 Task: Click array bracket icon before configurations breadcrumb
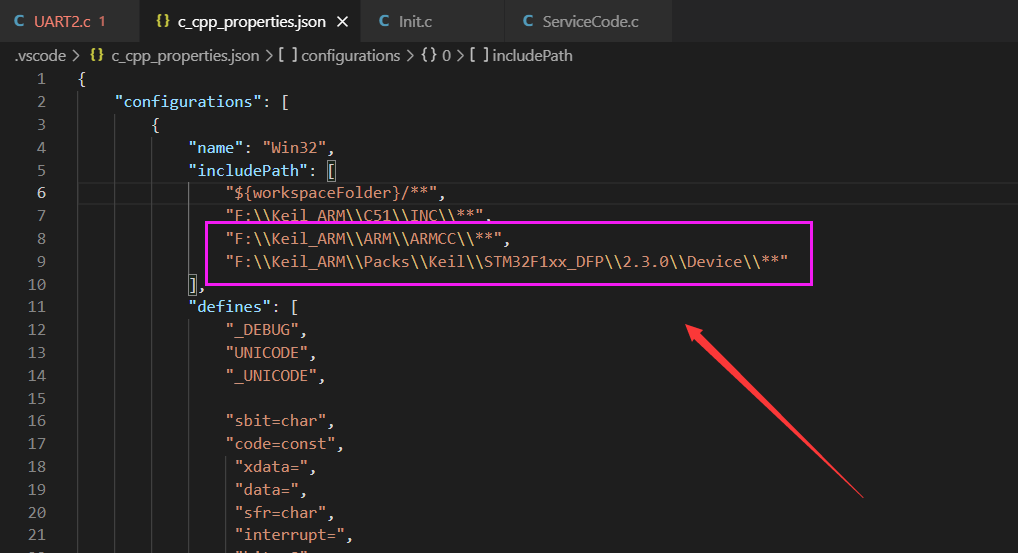(288, 55)
